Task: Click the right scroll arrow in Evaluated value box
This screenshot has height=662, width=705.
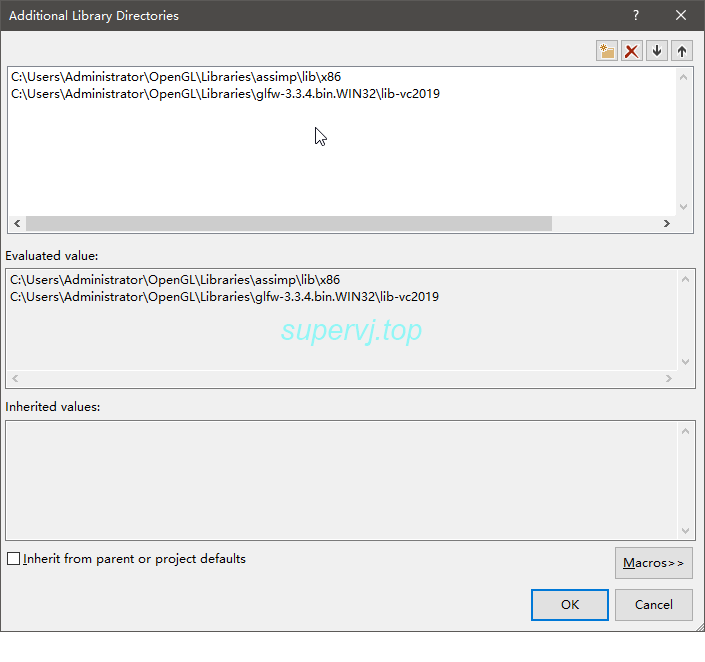Action: pyautogui.click(x=669, y=379)
